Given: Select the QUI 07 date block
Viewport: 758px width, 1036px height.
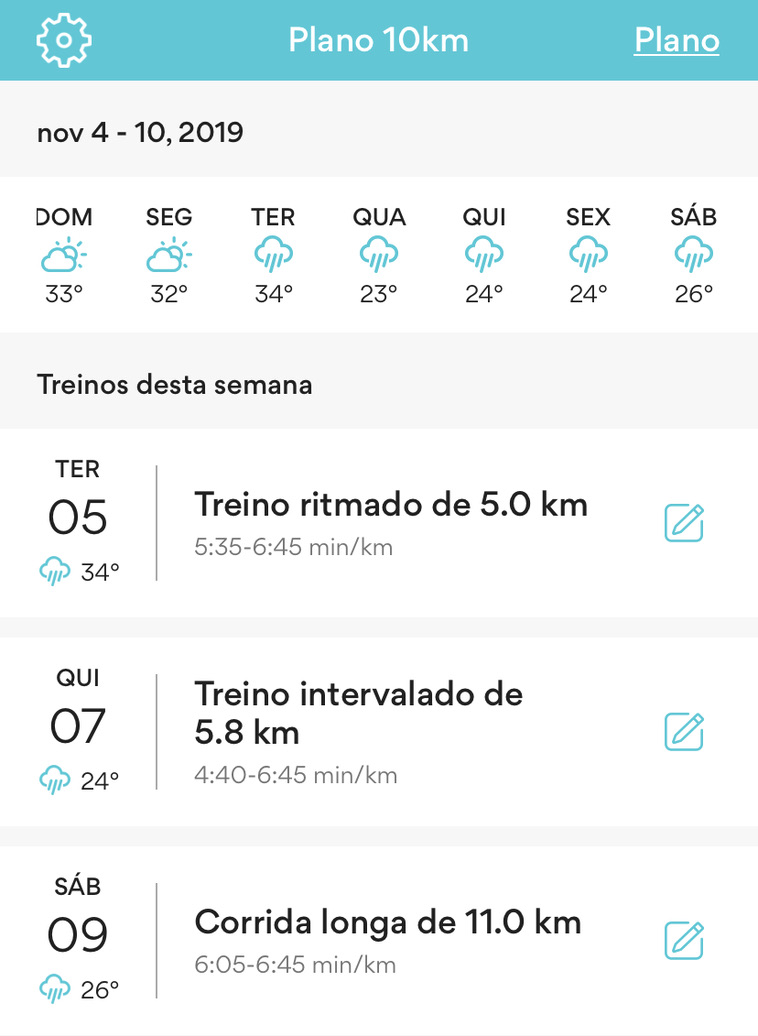Looking at the screenshot, I should 78,731.
